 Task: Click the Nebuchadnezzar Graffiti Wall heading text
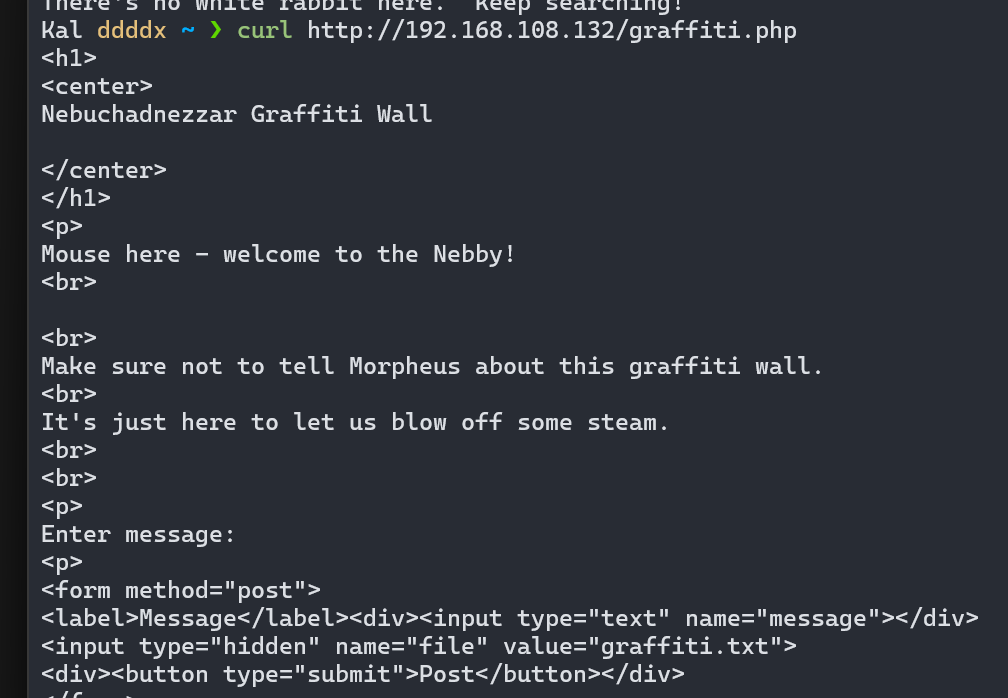point(237,114)
